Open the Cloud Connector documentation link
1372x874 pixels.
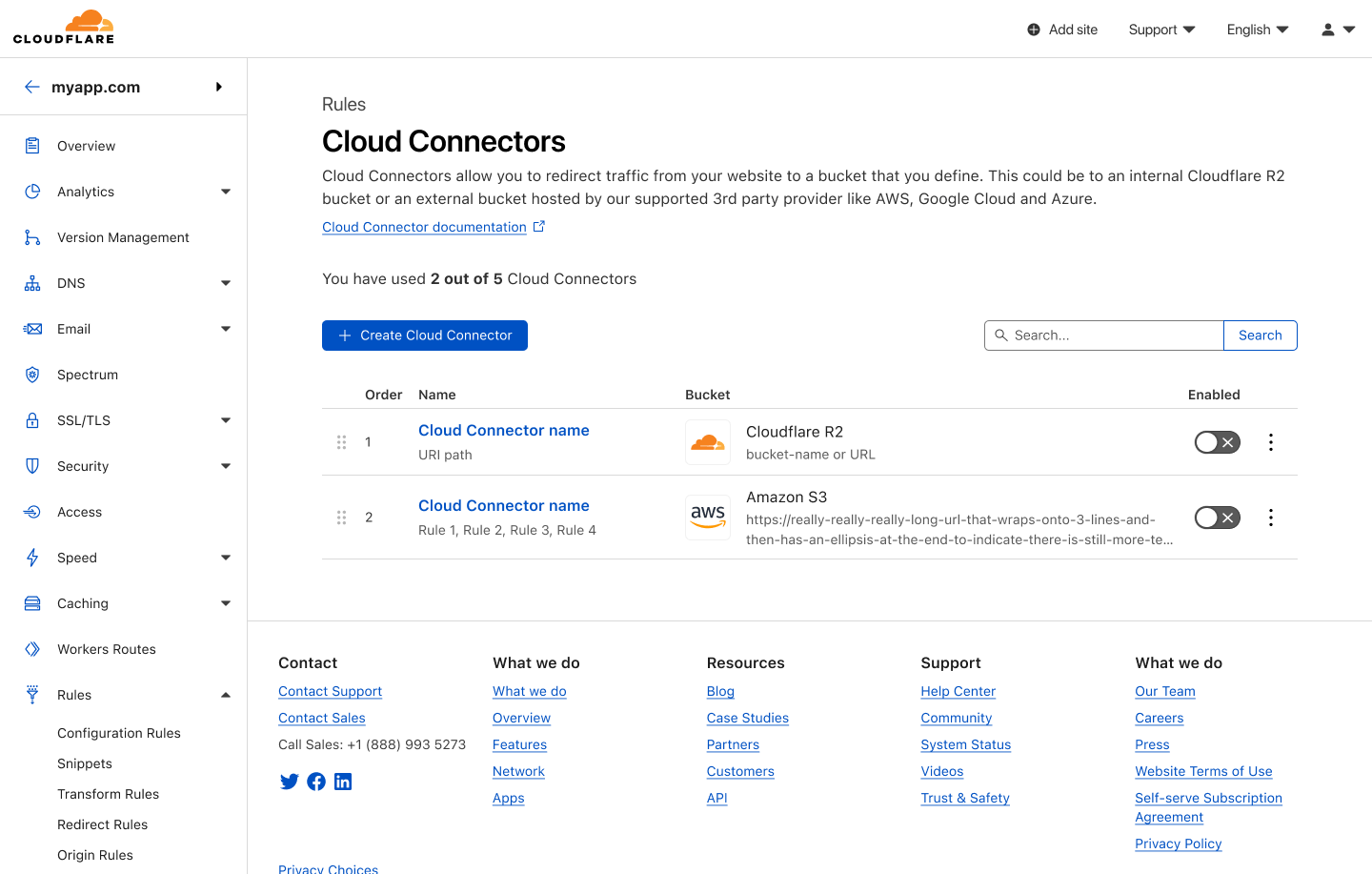(x=425, y=227)
